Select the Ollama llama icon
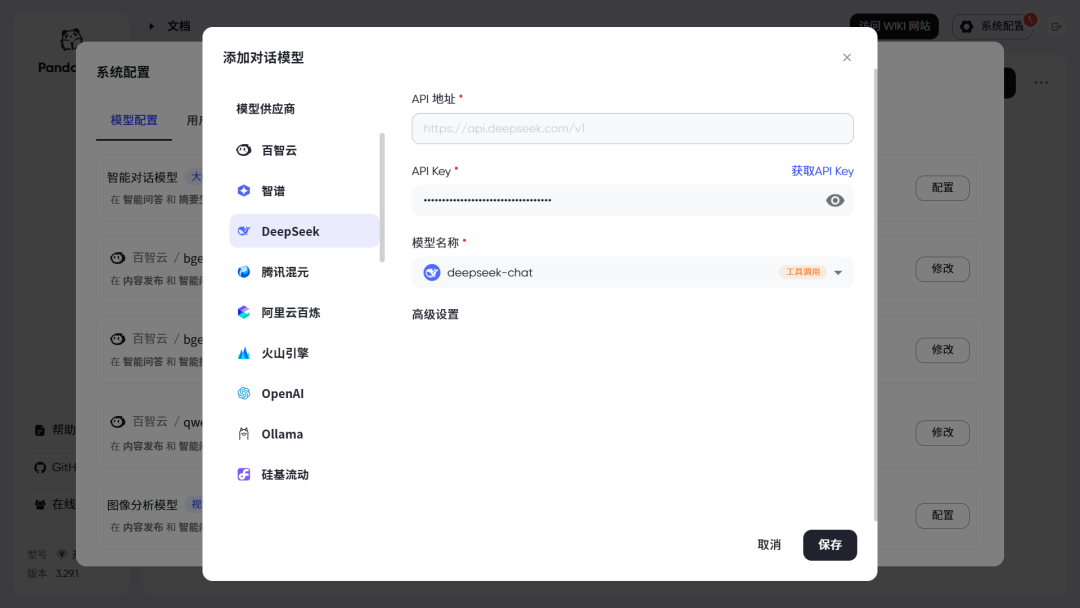The width and height of the screenshot is (1080, 608). (x=244, y=434)
